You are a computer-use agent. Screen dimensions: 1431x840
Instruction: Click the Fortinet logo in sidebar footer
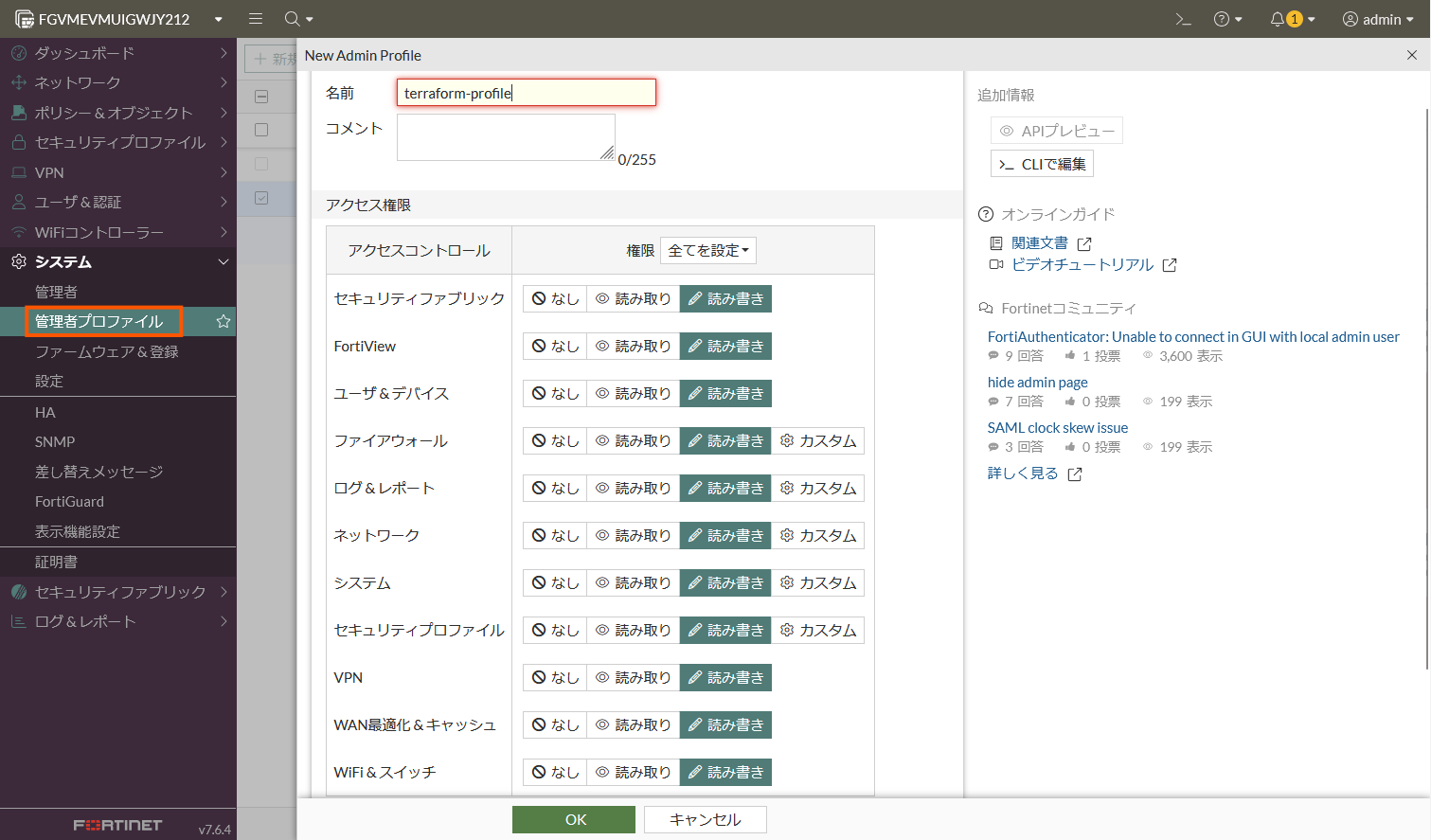117,826
